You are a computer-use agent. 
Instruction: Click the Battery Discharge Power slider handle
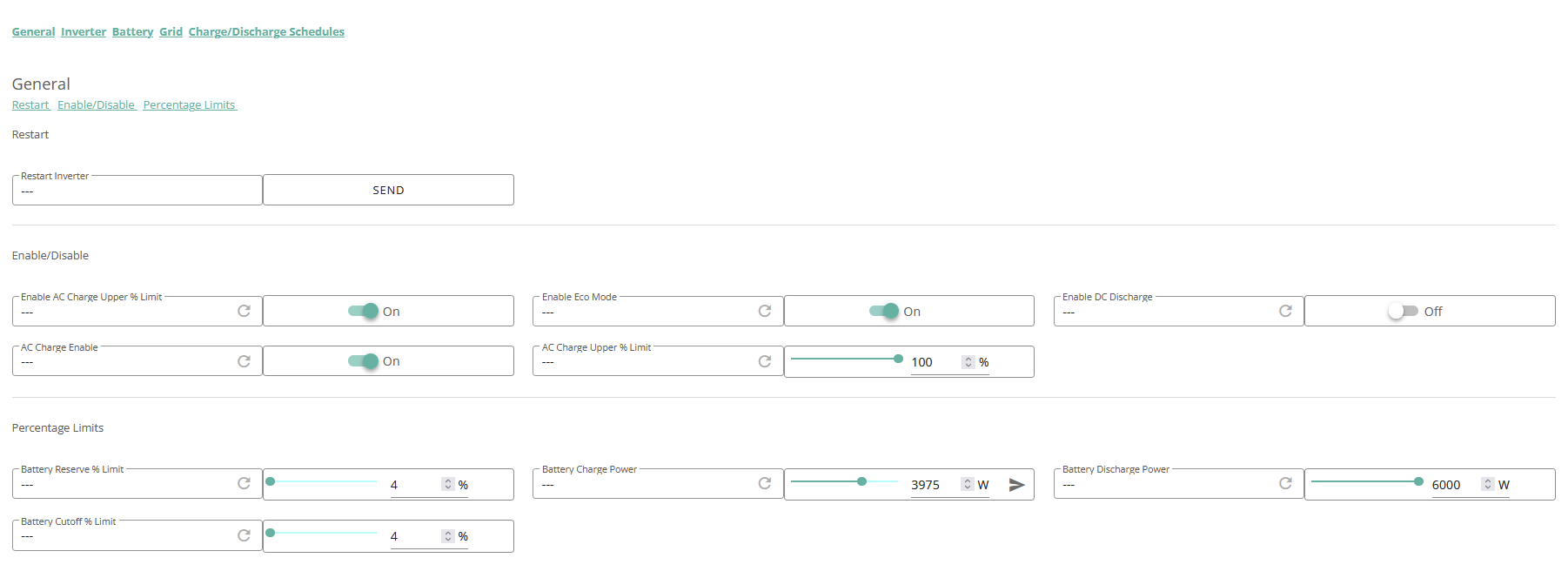1418,481
